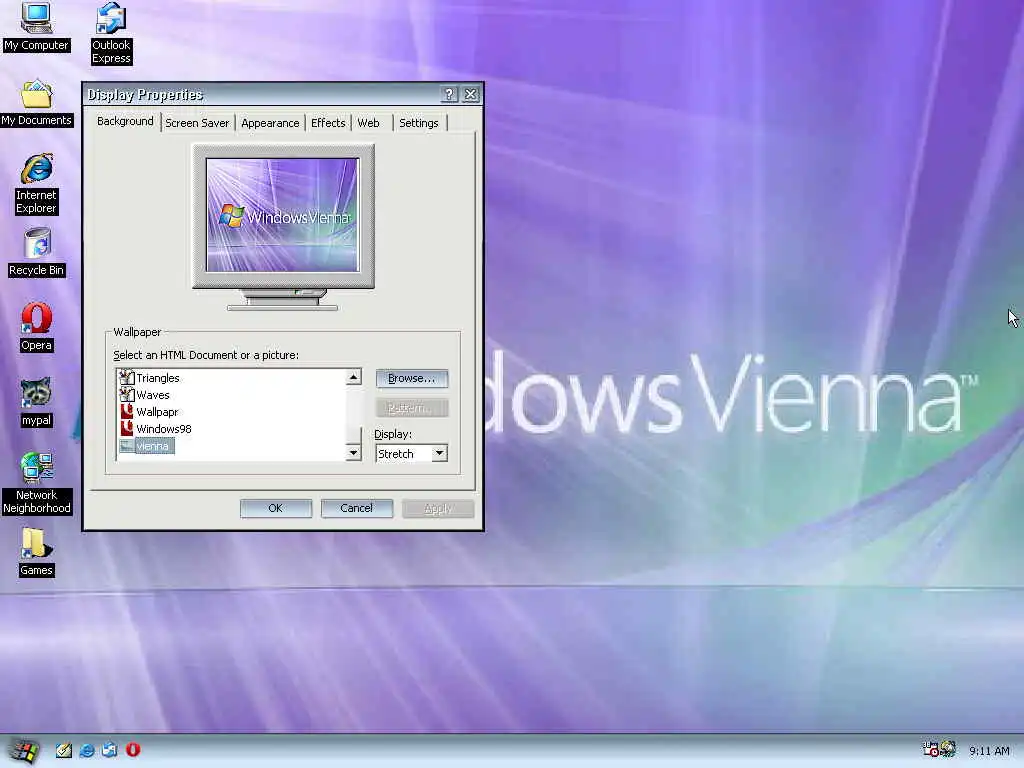Click the 9:11 AM system clock

(x=989, y=751)
